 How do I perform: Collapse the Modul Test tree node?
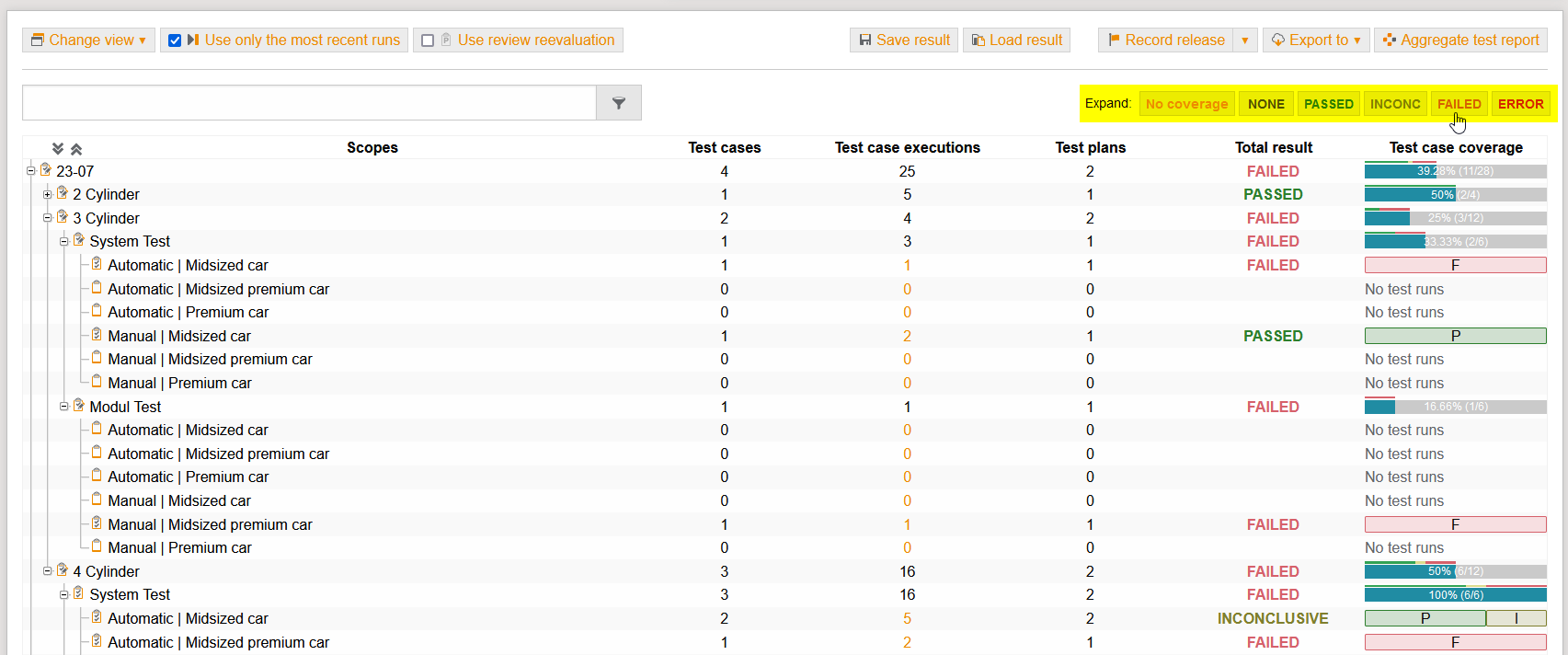(x=64, y=407)
